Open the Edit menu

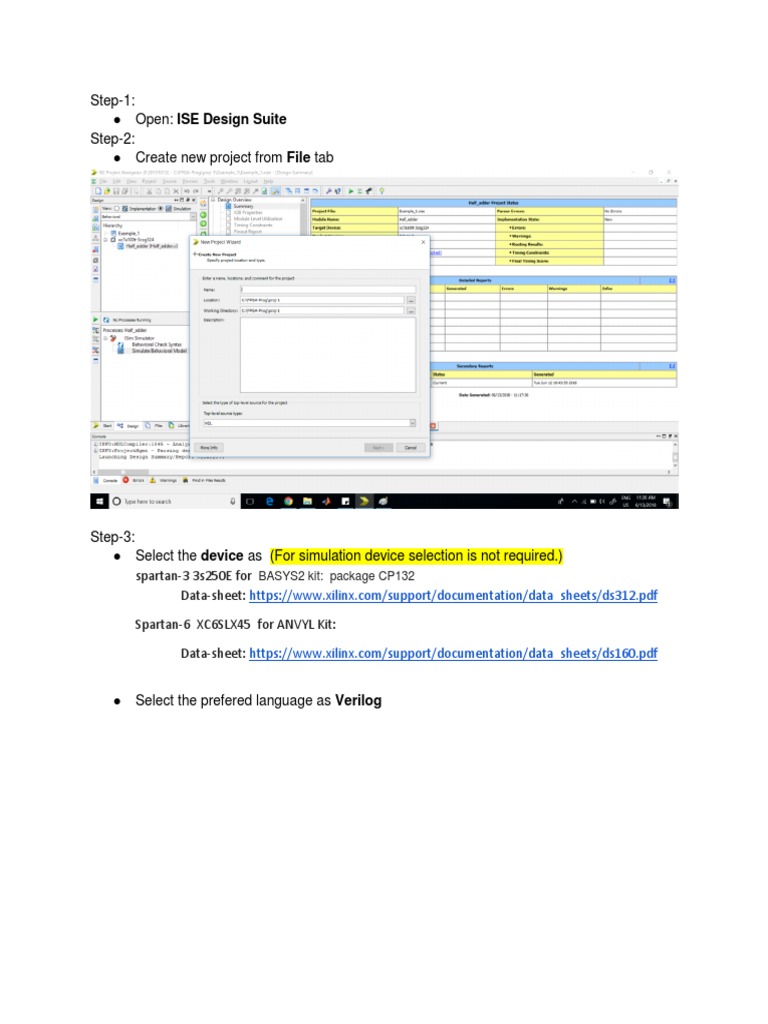(117, 181)
